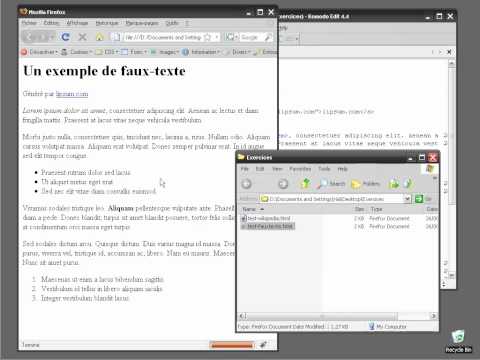This screenshot has height=360, width=480.
Task: Open Firefox Édition menu
Action: click(51, 23)
